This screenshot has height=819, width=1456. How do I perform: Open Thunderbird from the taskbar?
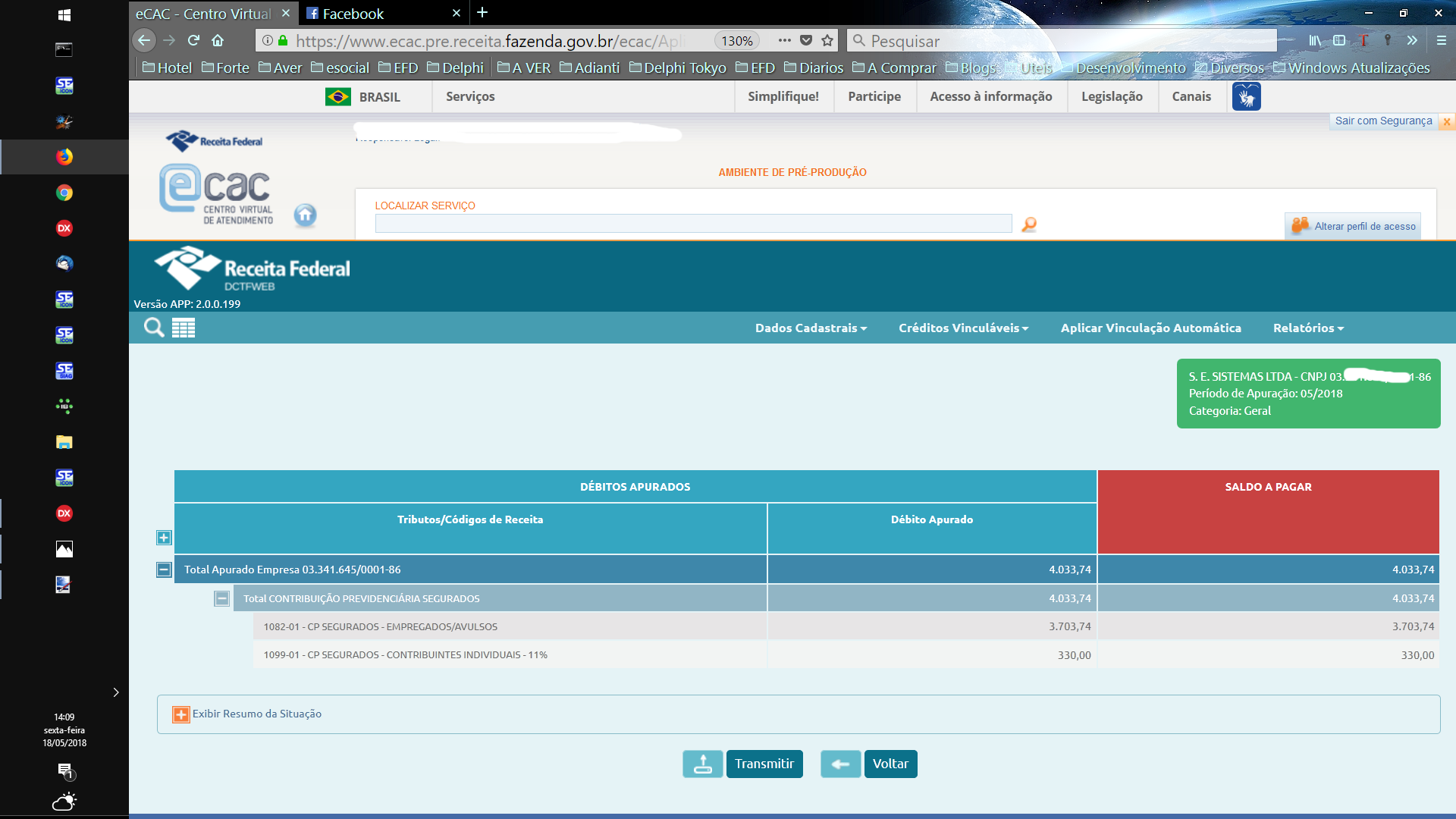64,263
